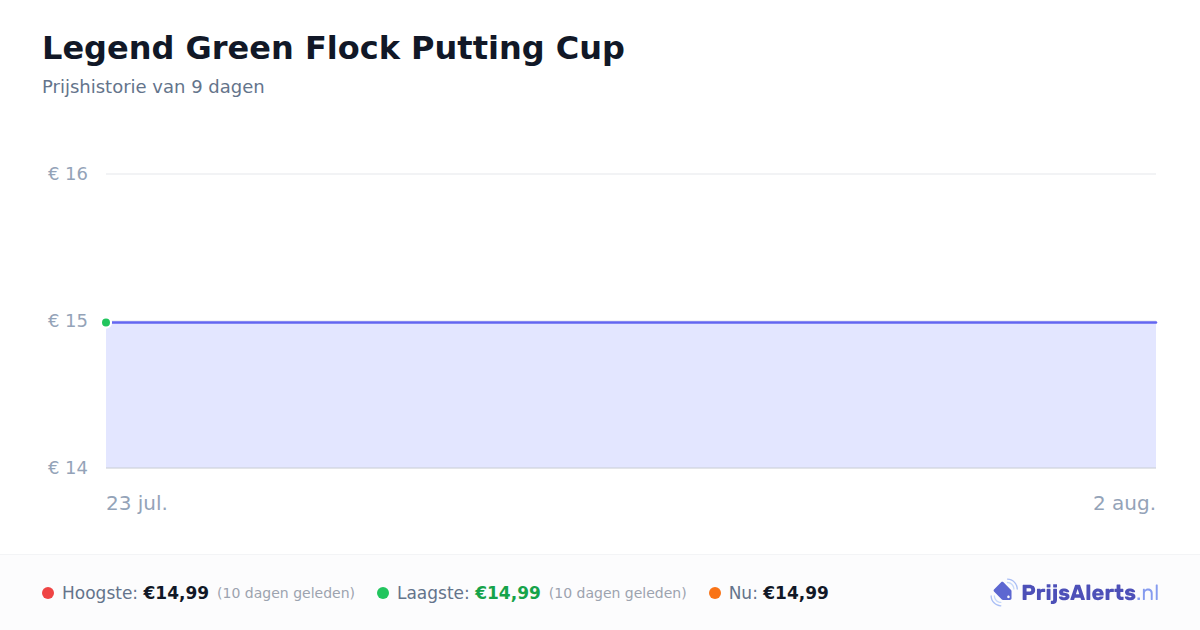The width and height of the screenshot is (1200, 630).
Task: Click 10 dagen geleden next to Laagste
Action: (618, 593)
